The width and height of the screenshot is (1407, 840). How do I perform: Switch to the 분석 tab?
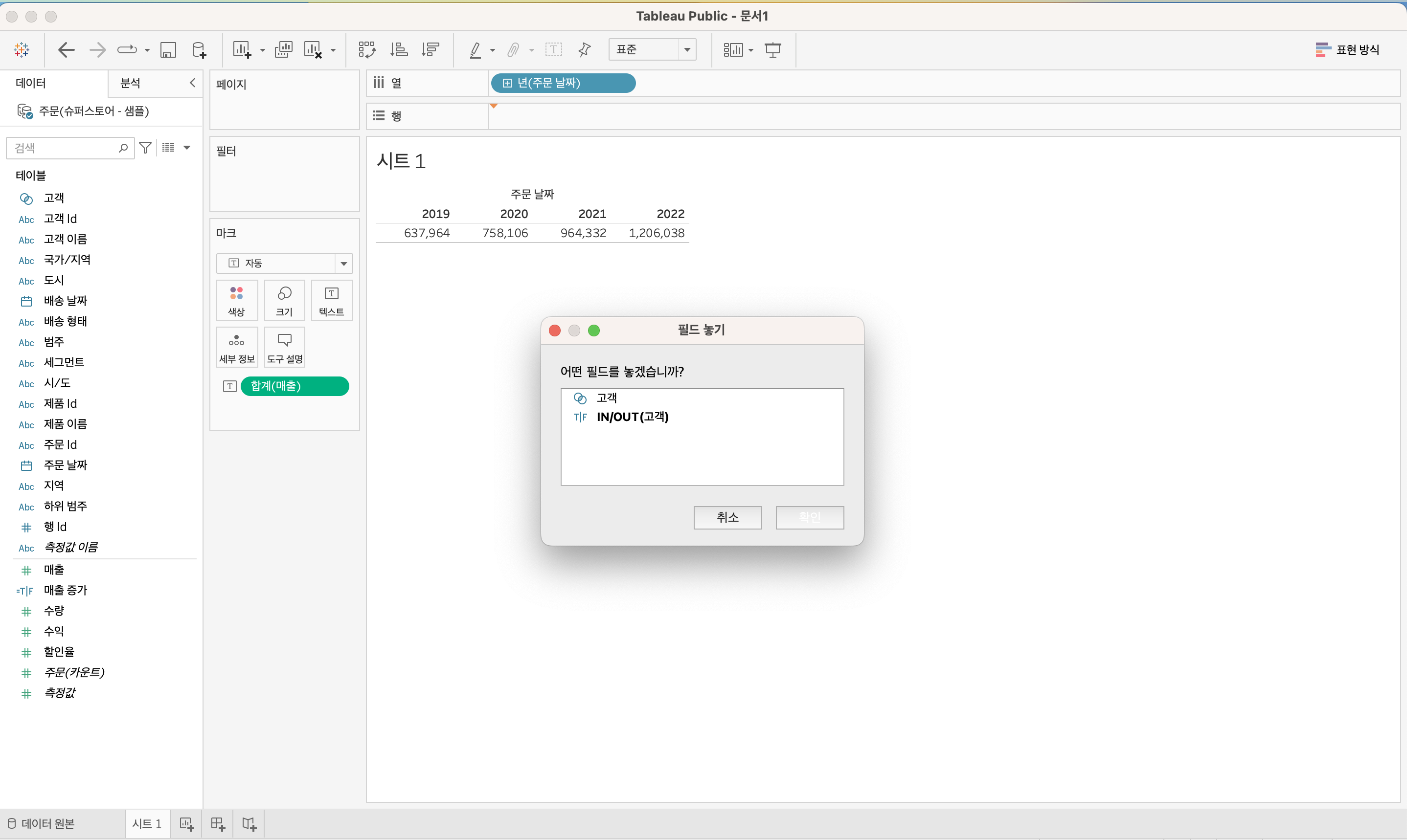coord(130,83)
